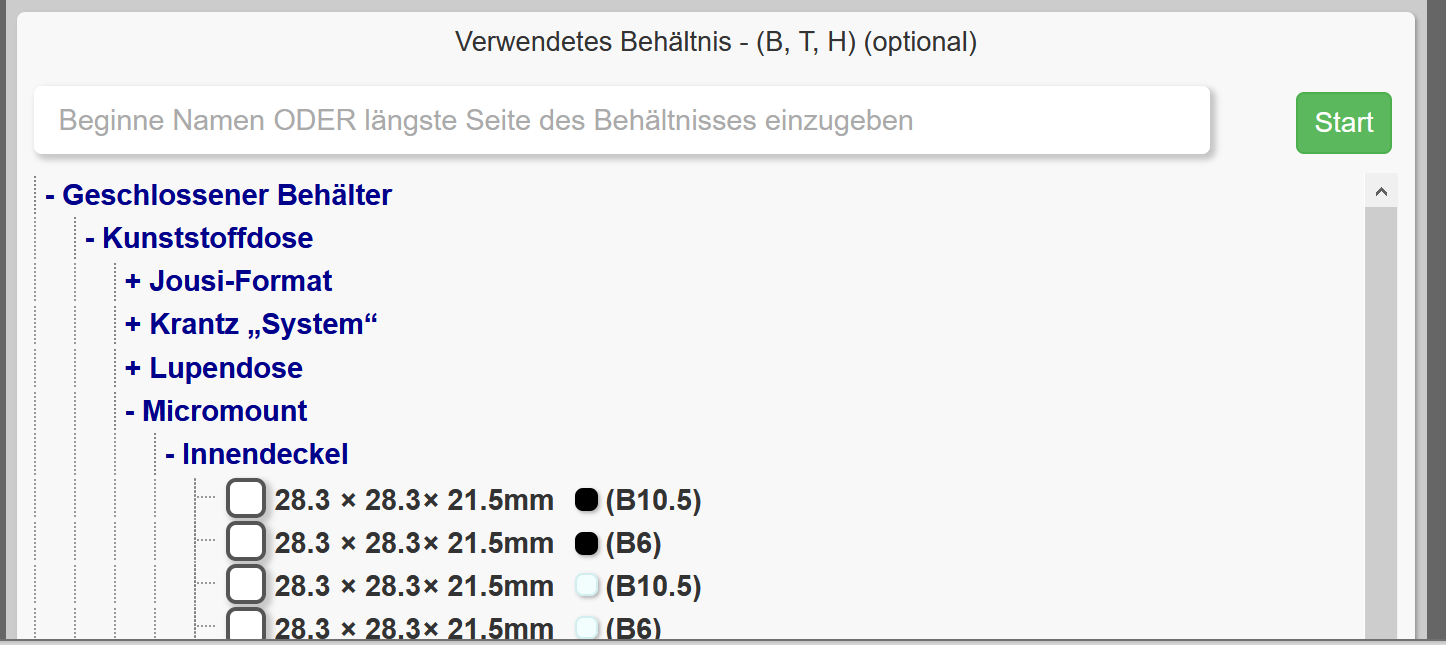Collapse the Innendeckel node
The height and width of the screenshot is (645, 1446).
click(257, 454)
